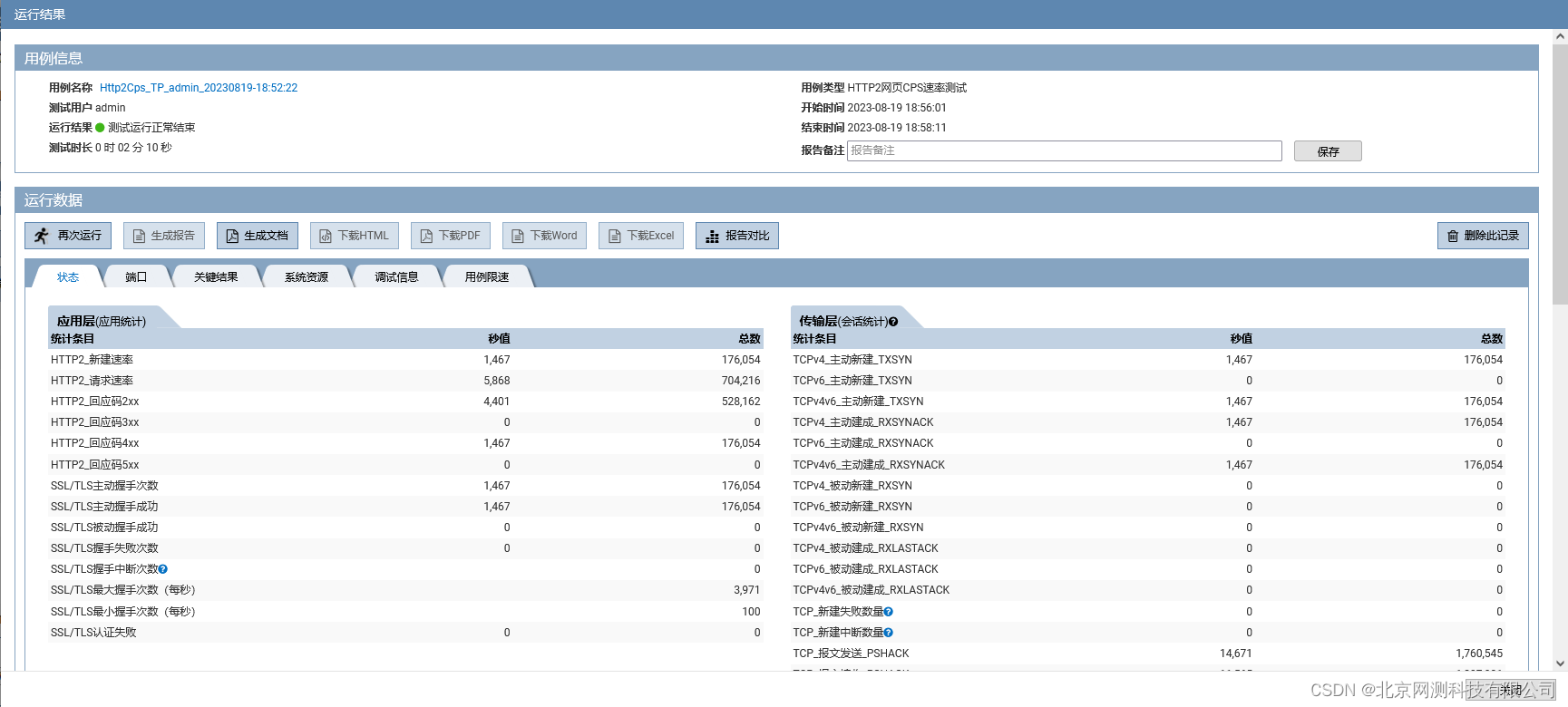Click the TCPv4_被动建成_RXLASTACK row label

coord(865,548)
